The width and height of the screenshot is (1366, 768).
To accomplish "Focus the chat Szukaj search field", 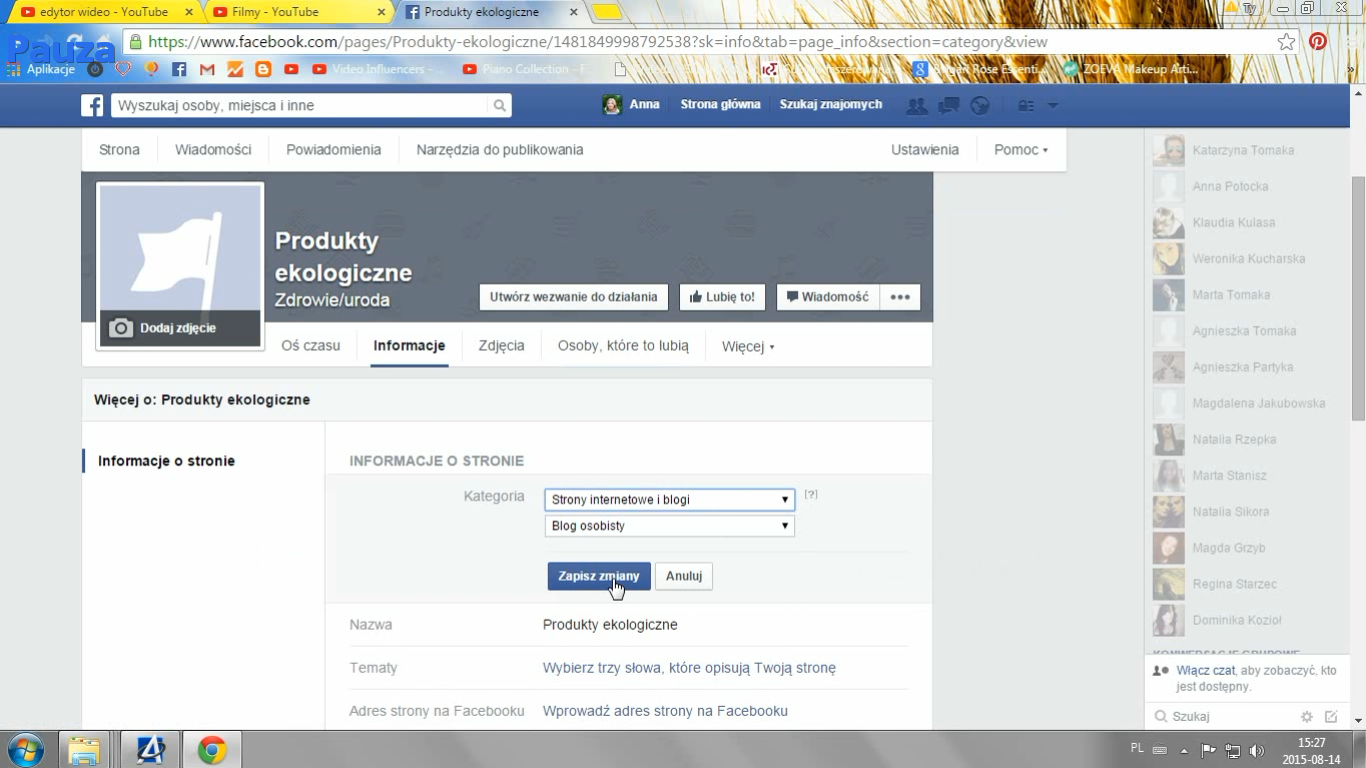I will click(x=1225, y=716).
